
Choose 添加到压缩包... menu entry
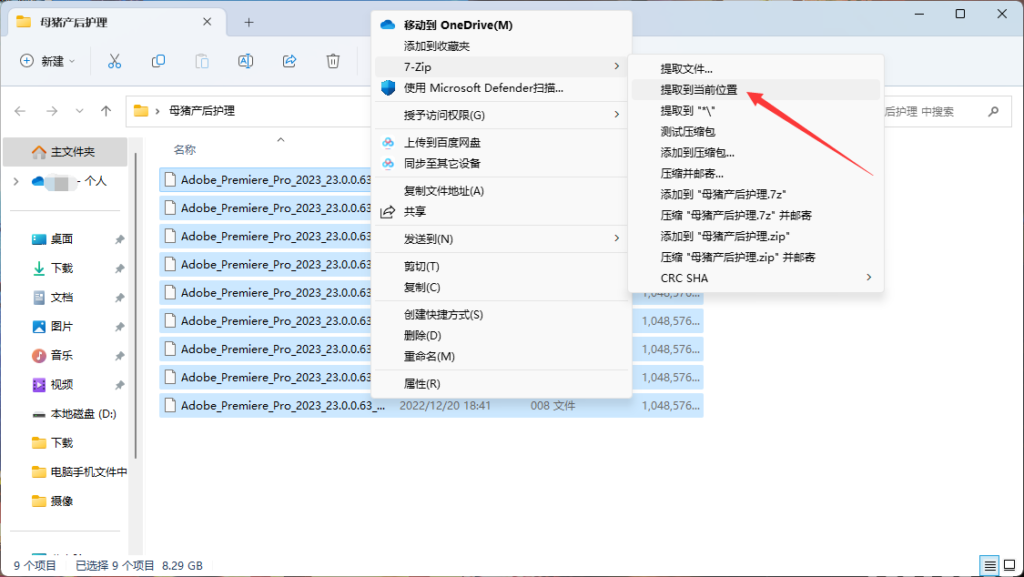pos(756,153)
